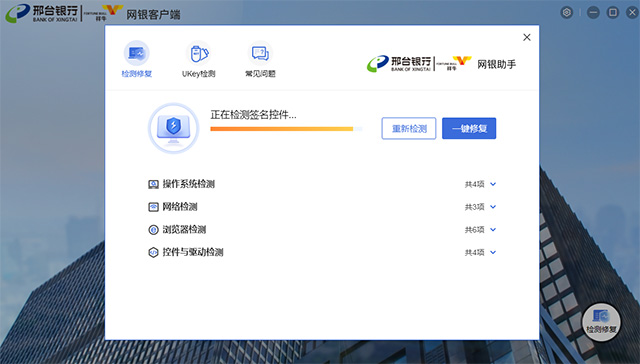640x364 pixels.
Task: Open the 检测修复 tab icon
Action: [x=137, y=53]
